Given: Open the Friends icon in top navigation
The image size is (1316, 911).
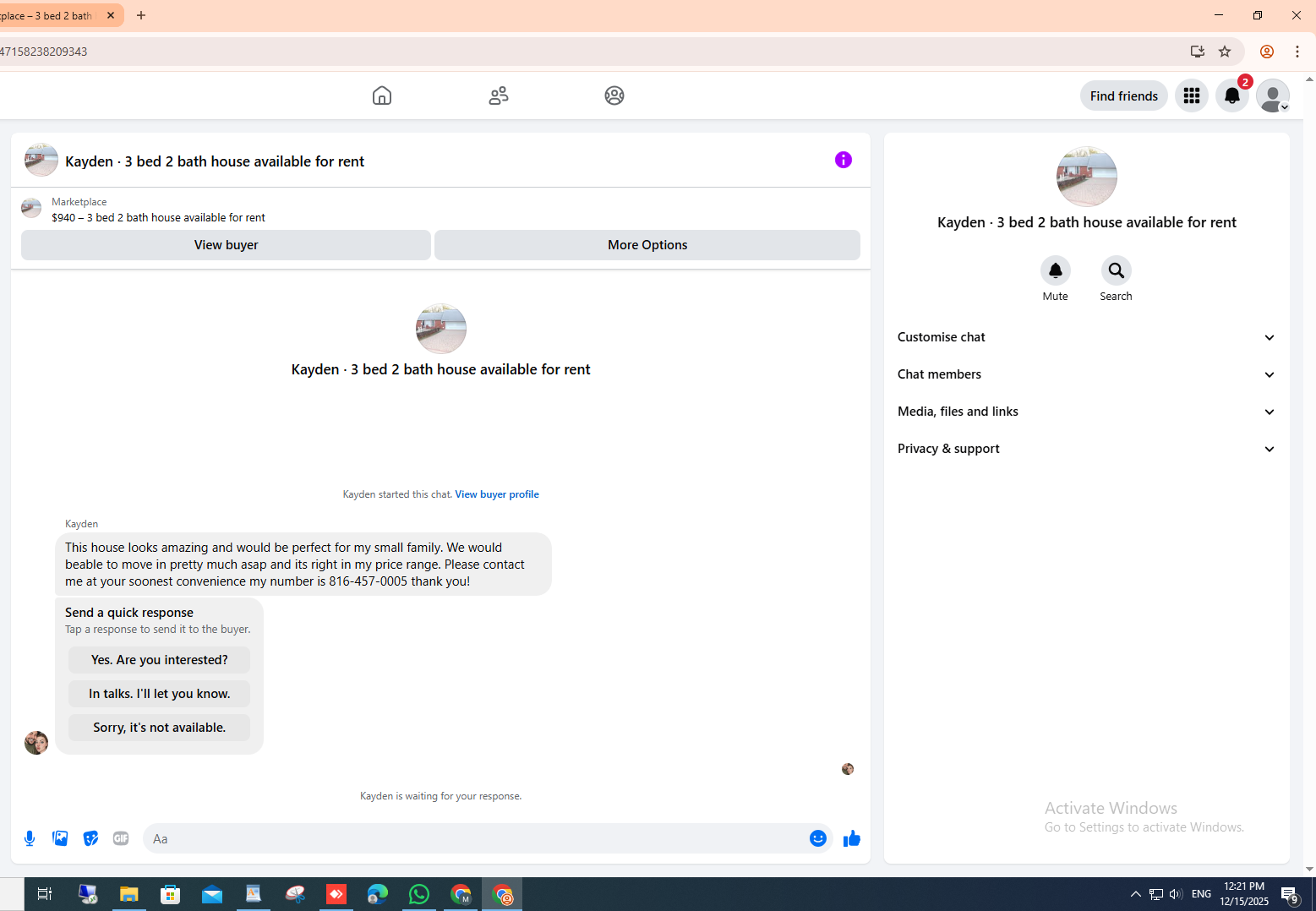Looking at the screenshot, I should pos(499,95).
